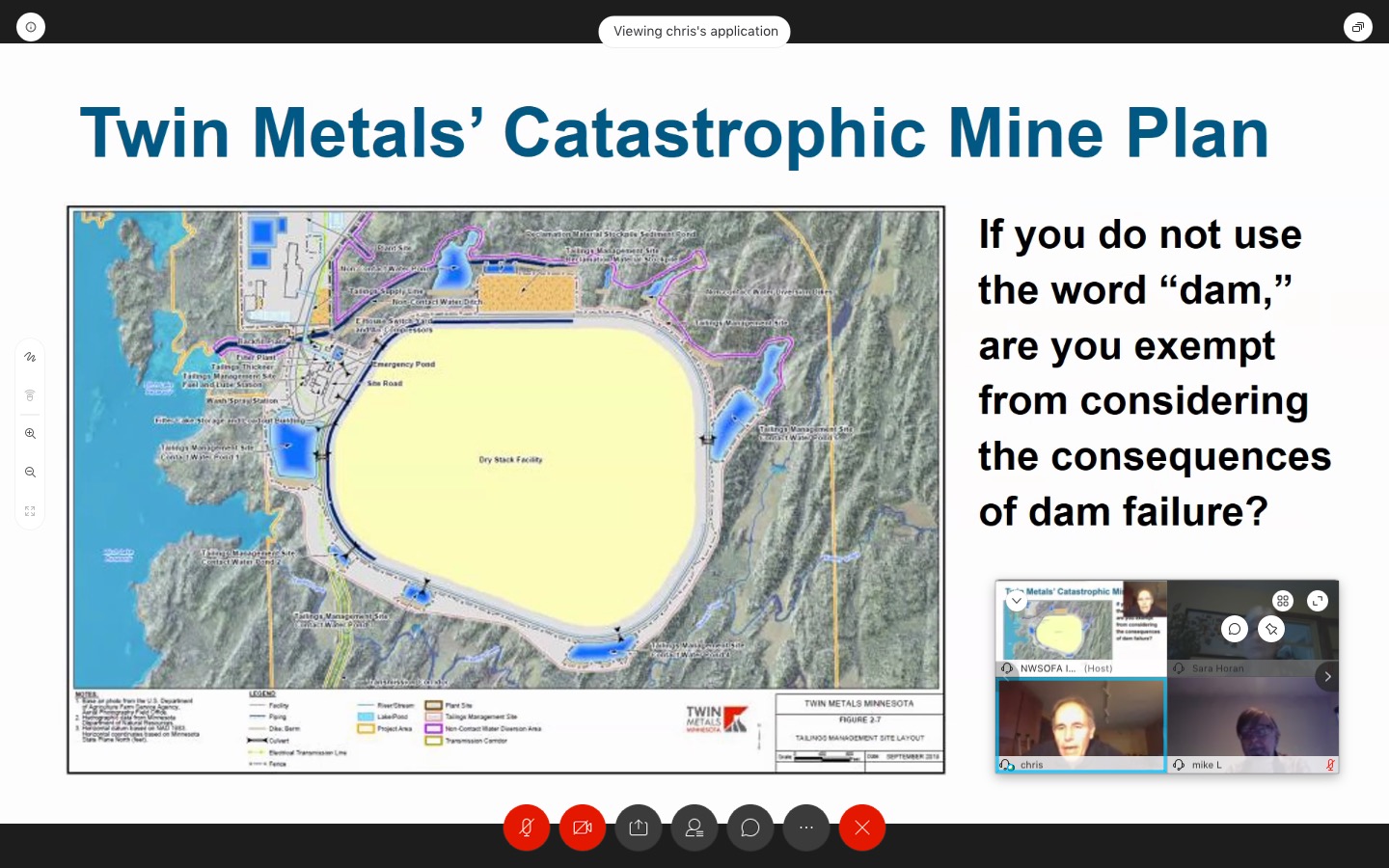The width and height of the screenshot is (1389, 868).
Task: Click the headset icon beside Sara Horan
Action: pyautogui.click(x=1179, y=668)
